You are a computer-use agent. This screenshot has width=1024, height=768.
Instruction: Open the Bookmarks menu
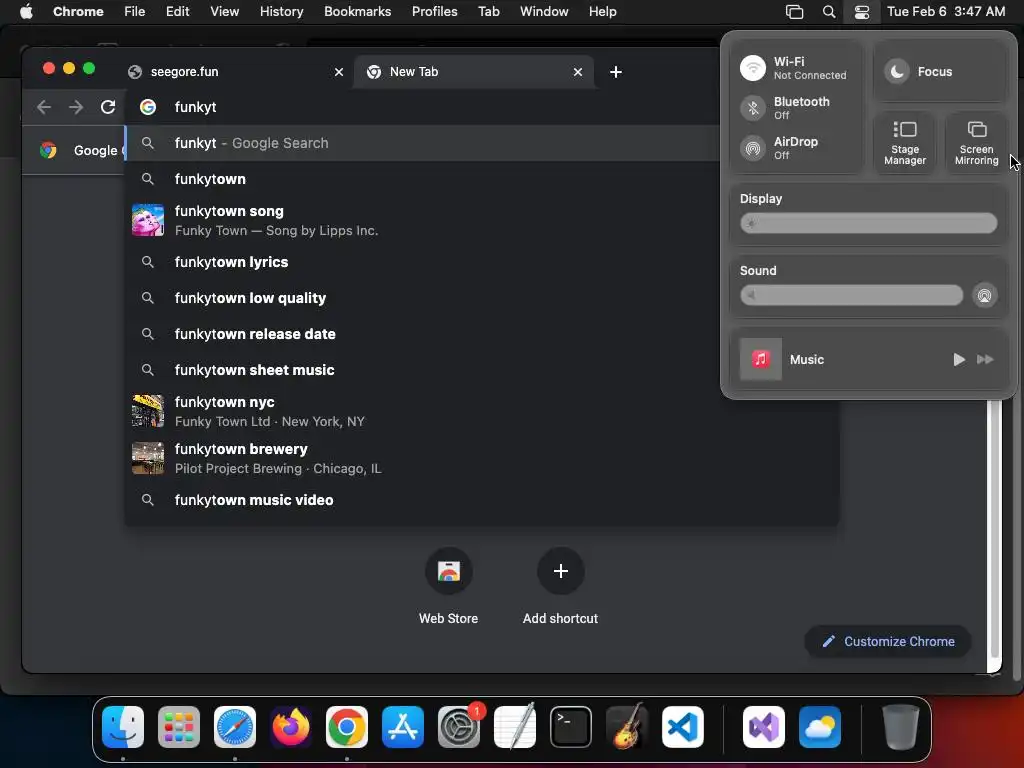tap(357, 12)
